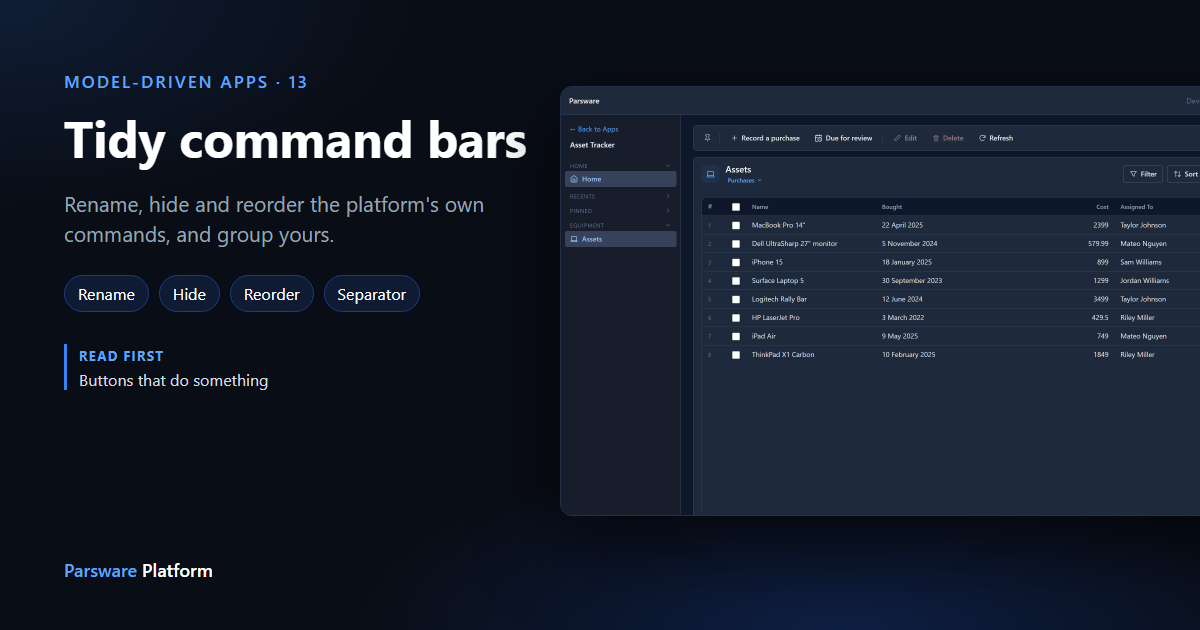Viewport: 1200px width, 630px height.
Task: Click the arrows icon on Sort button
Action: point(1177,174)
